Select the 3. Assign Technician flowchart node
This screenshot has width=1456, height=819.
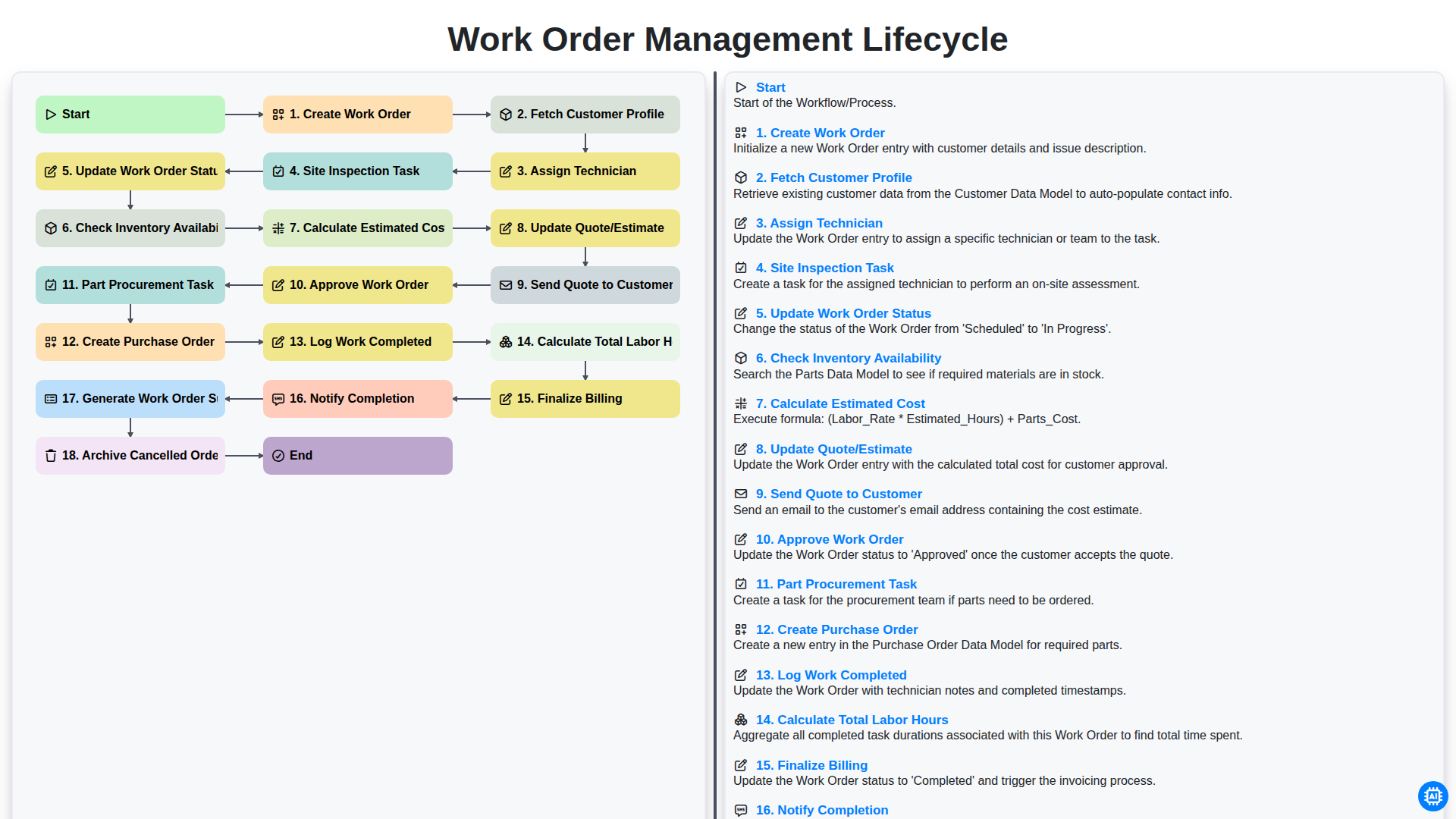[585, 171]
